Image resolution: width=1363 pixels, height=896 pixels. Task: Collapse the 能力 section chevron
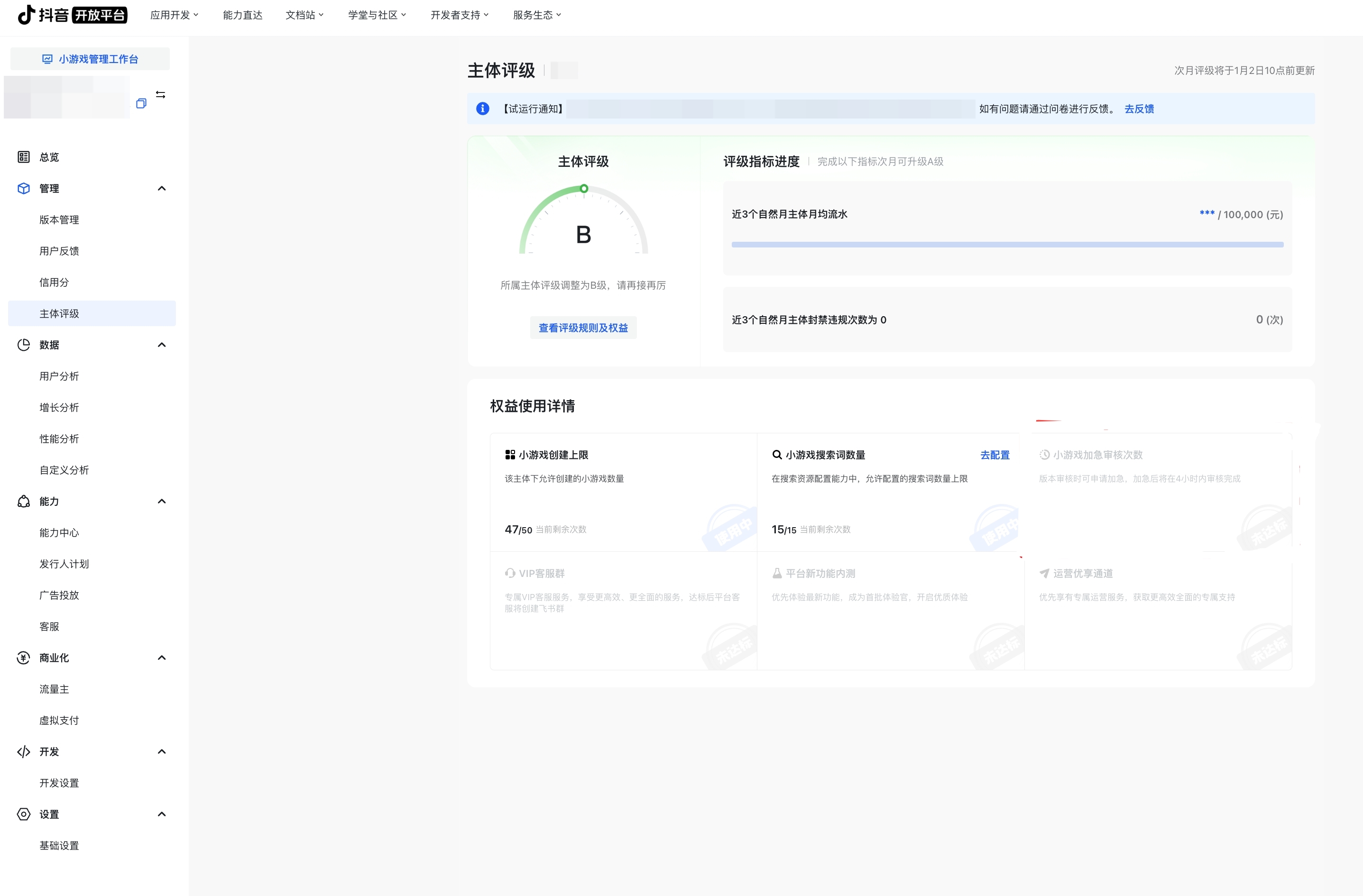162,502
